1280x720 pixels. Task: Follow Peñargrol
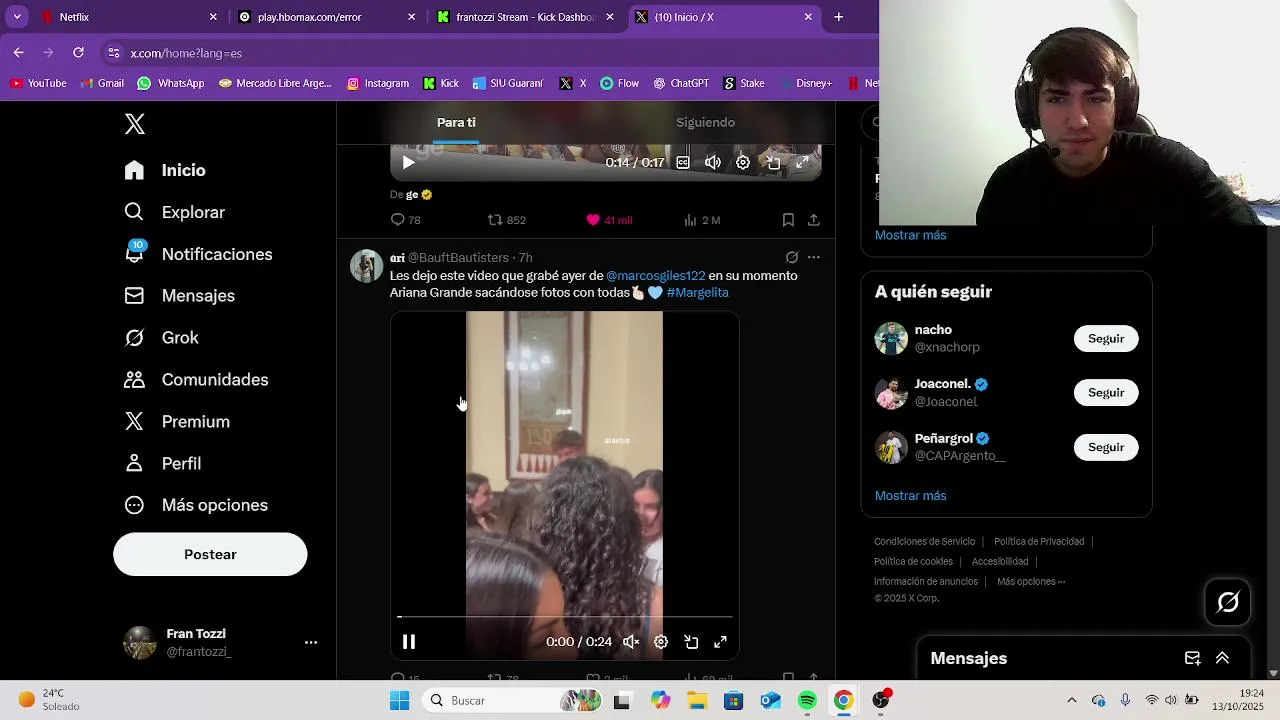pyautogui.click(x=1106, y=447)
